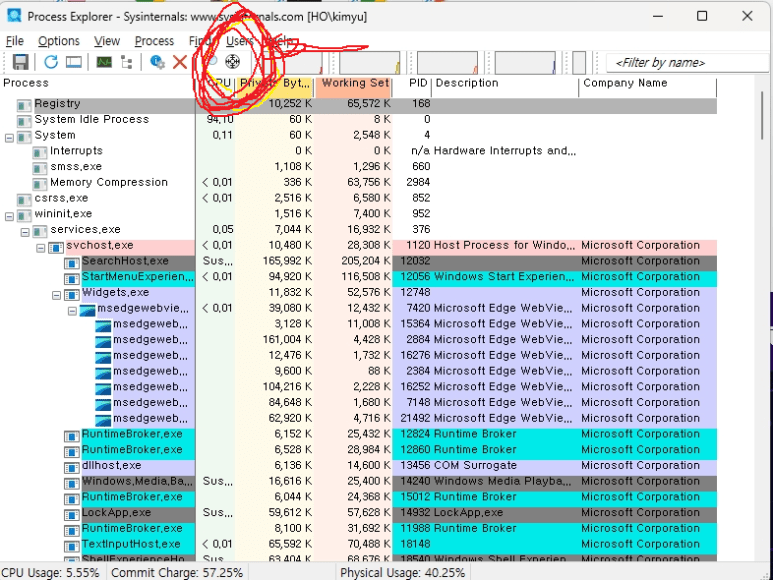Image resolution: width=773 pixels, height=580 pixels.
Task: Click the narrow mini graph beside the filter box
Action: point(579,63)
